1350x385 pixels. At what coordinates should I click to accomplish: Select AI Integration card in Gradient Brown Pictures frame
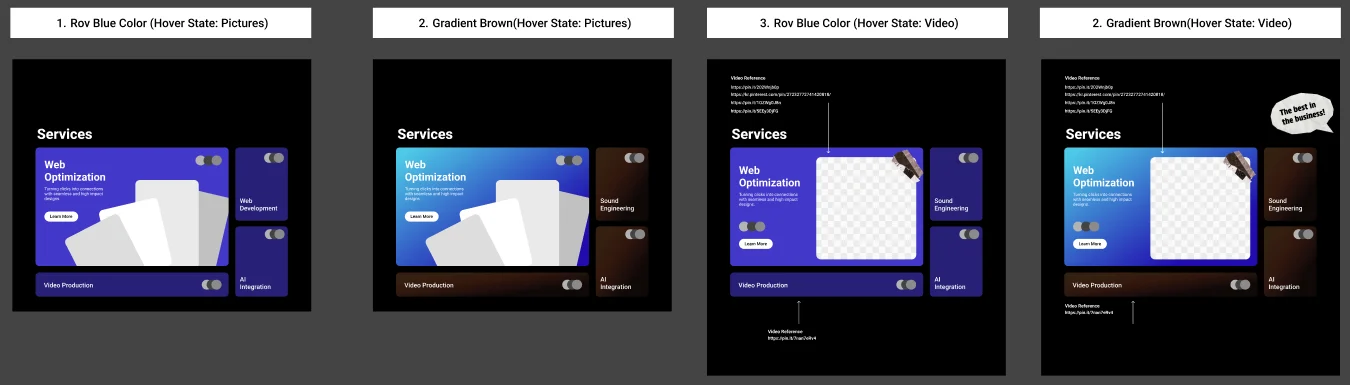click(622, 261)
